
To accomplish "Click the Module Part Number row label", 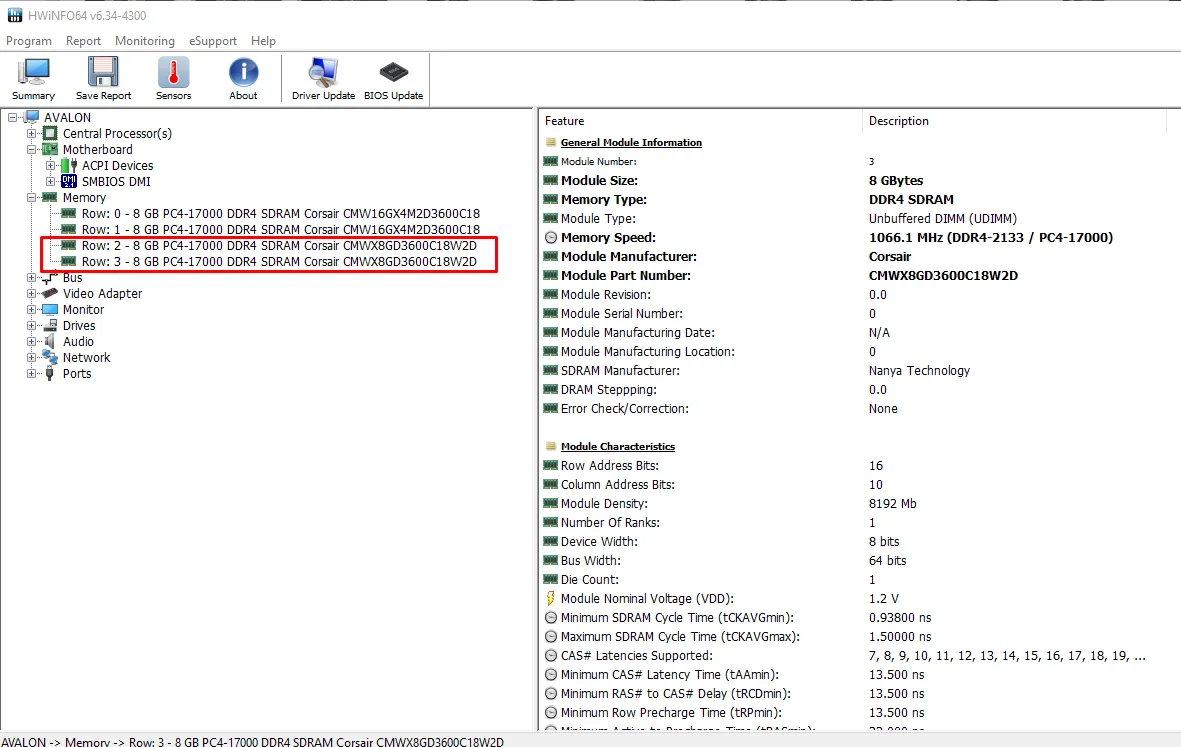I will tap(626, 276).
